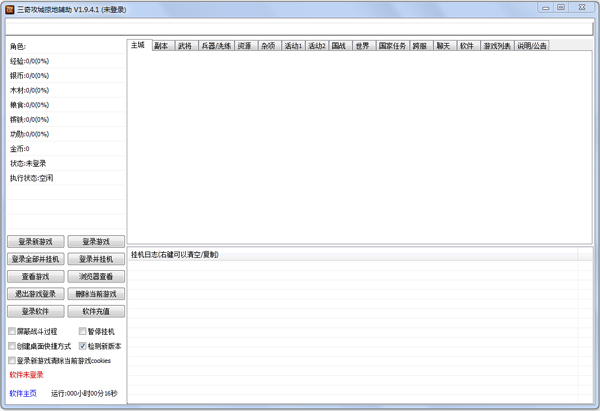Image resolution: width=600 pixels, height=411 pixels.
Task: Click the 登录软件 button
Action: (36, 312)
